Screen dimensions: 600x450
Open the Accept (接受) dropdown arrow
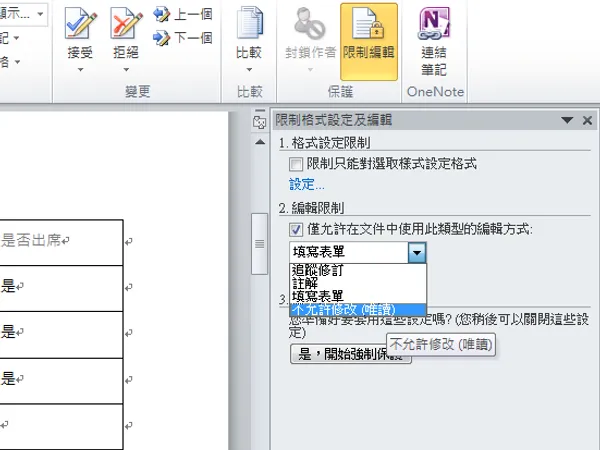tap(80, 70)
